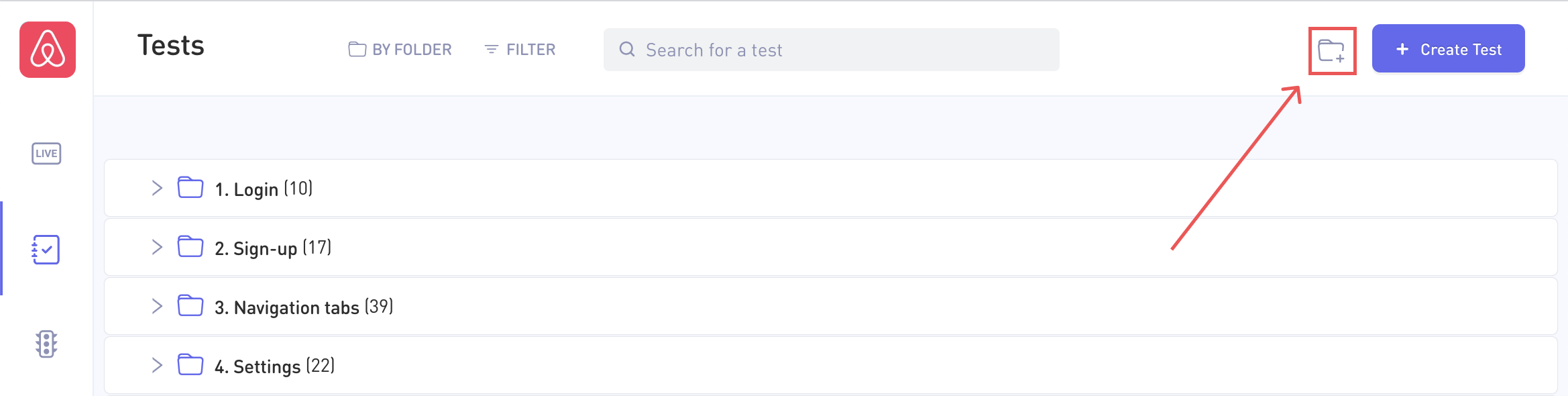
Task: Click the Create Test button
Action: click(x=1448, y=49)
